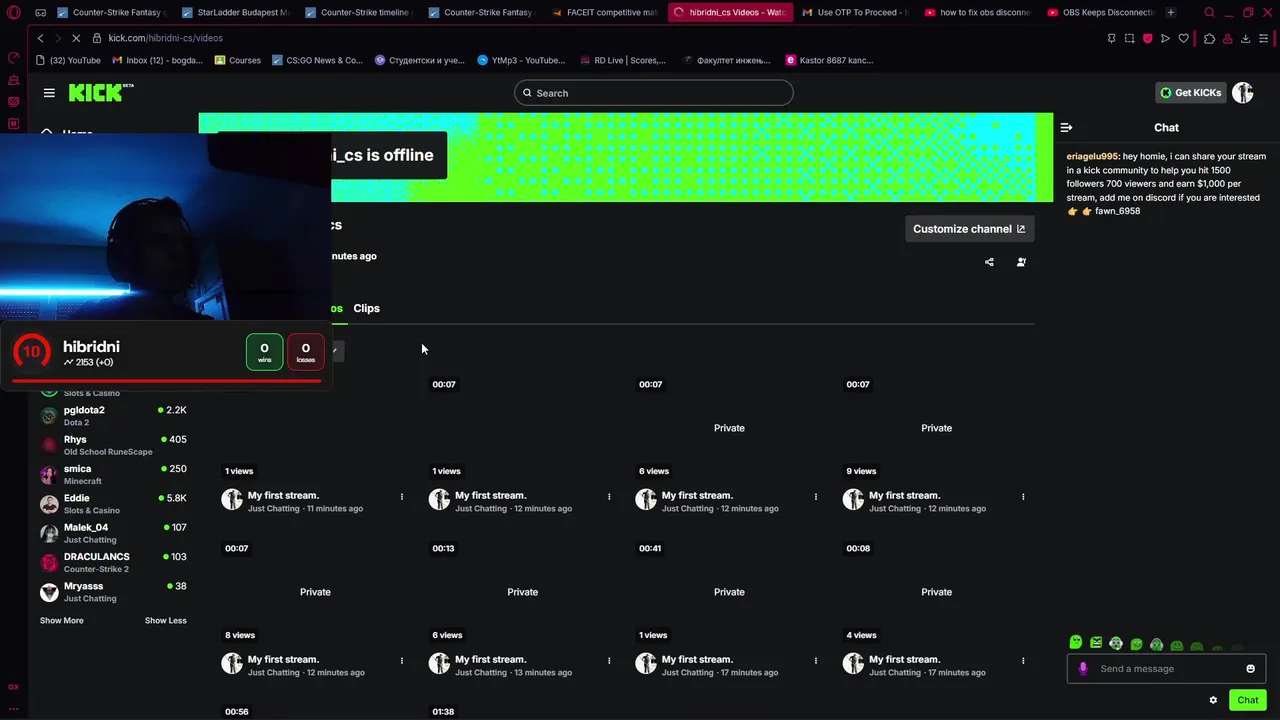Open CS:GO News bookmark

[317, 60]
